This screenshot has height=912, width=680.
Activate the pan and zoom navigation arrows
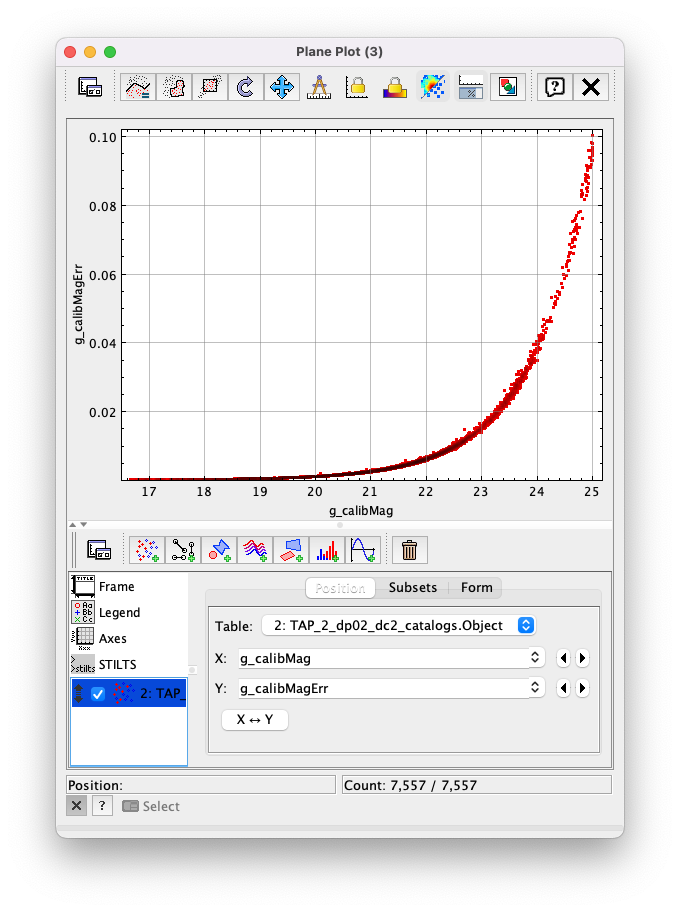pos(282,87)
